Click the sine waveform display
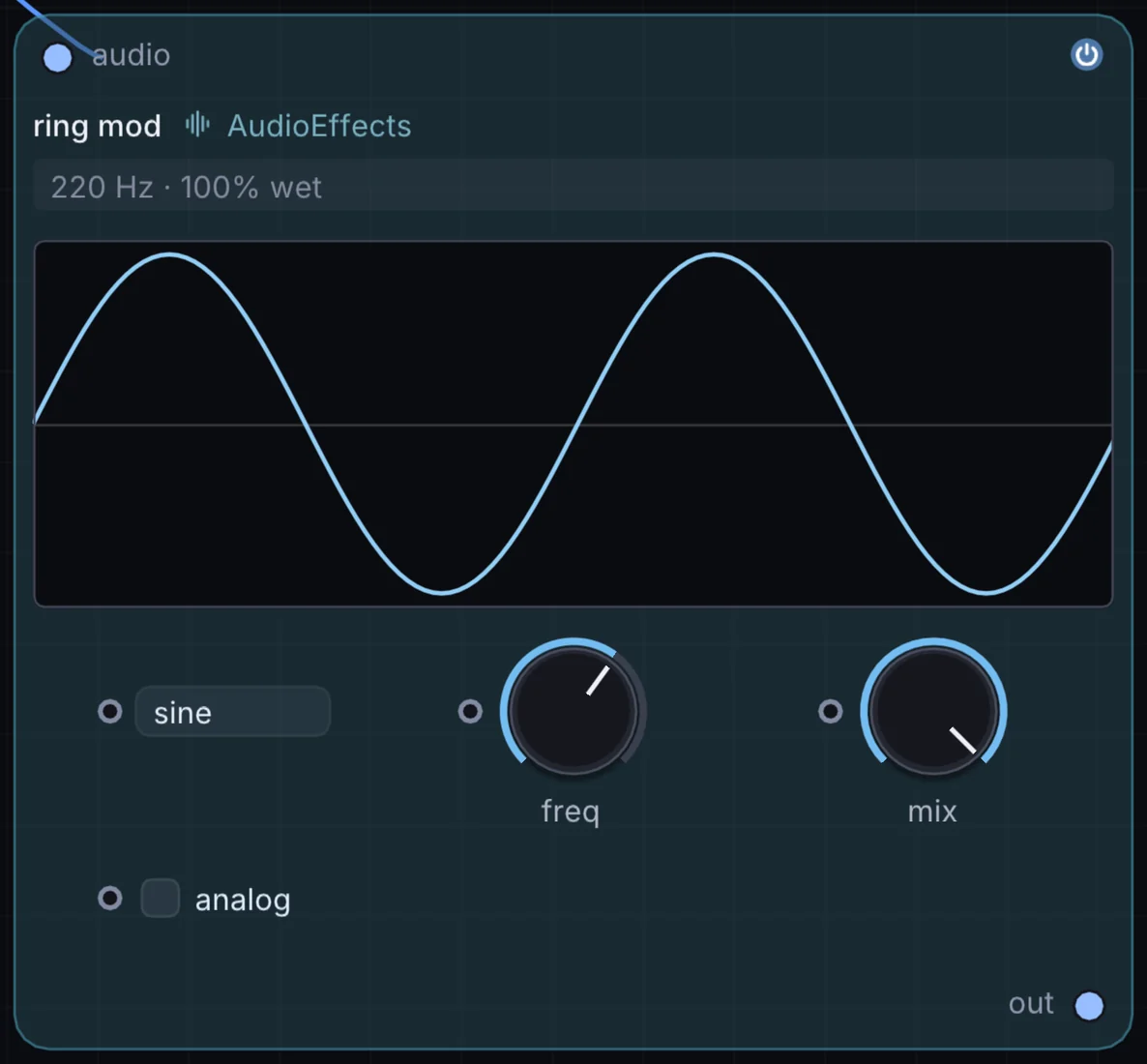The height and width of the screenshot is (1064, 1147). [x=573, y=424]
